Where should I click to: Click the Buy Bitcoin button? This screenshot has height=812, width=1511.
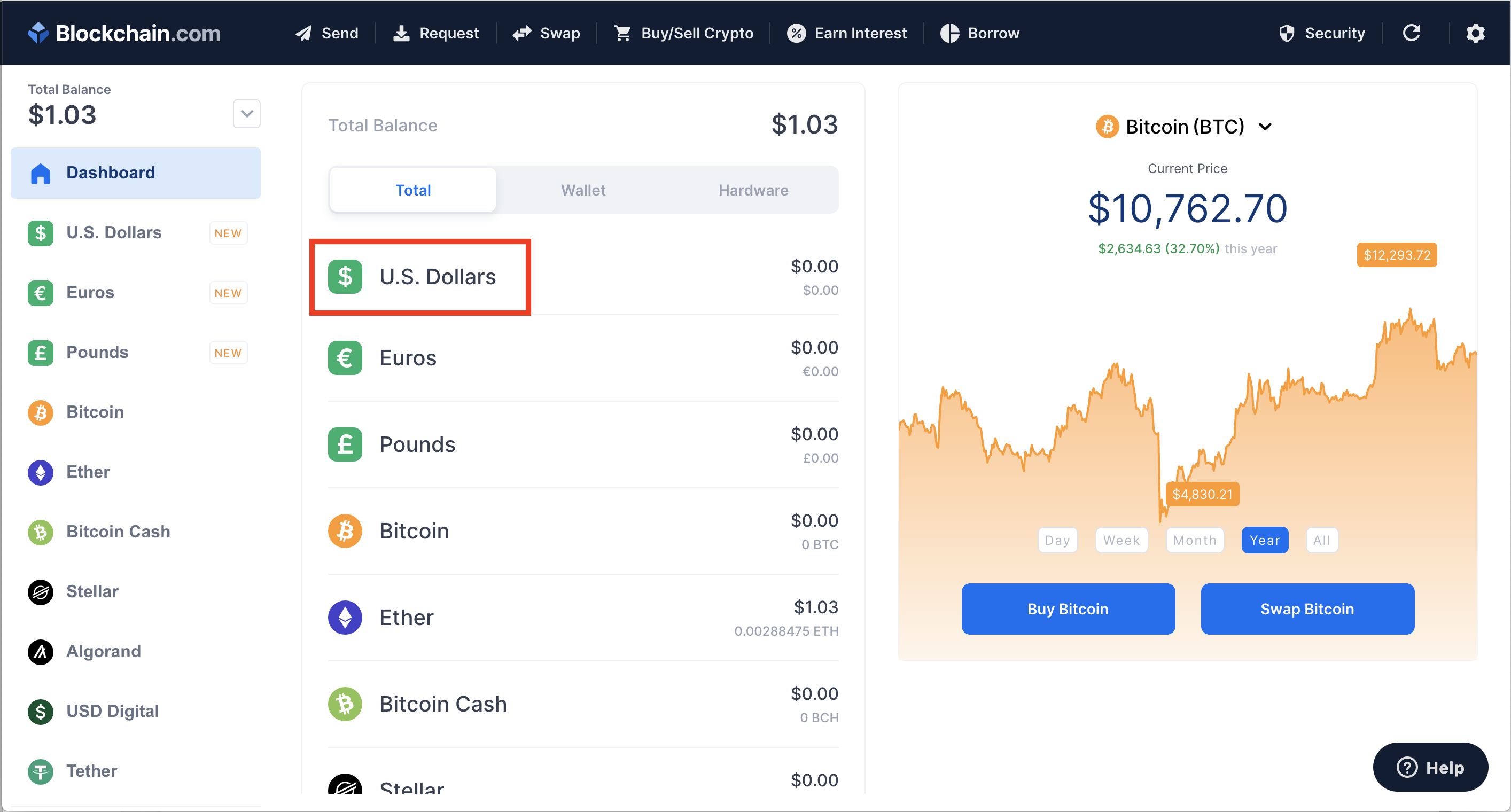(1069, 609)
